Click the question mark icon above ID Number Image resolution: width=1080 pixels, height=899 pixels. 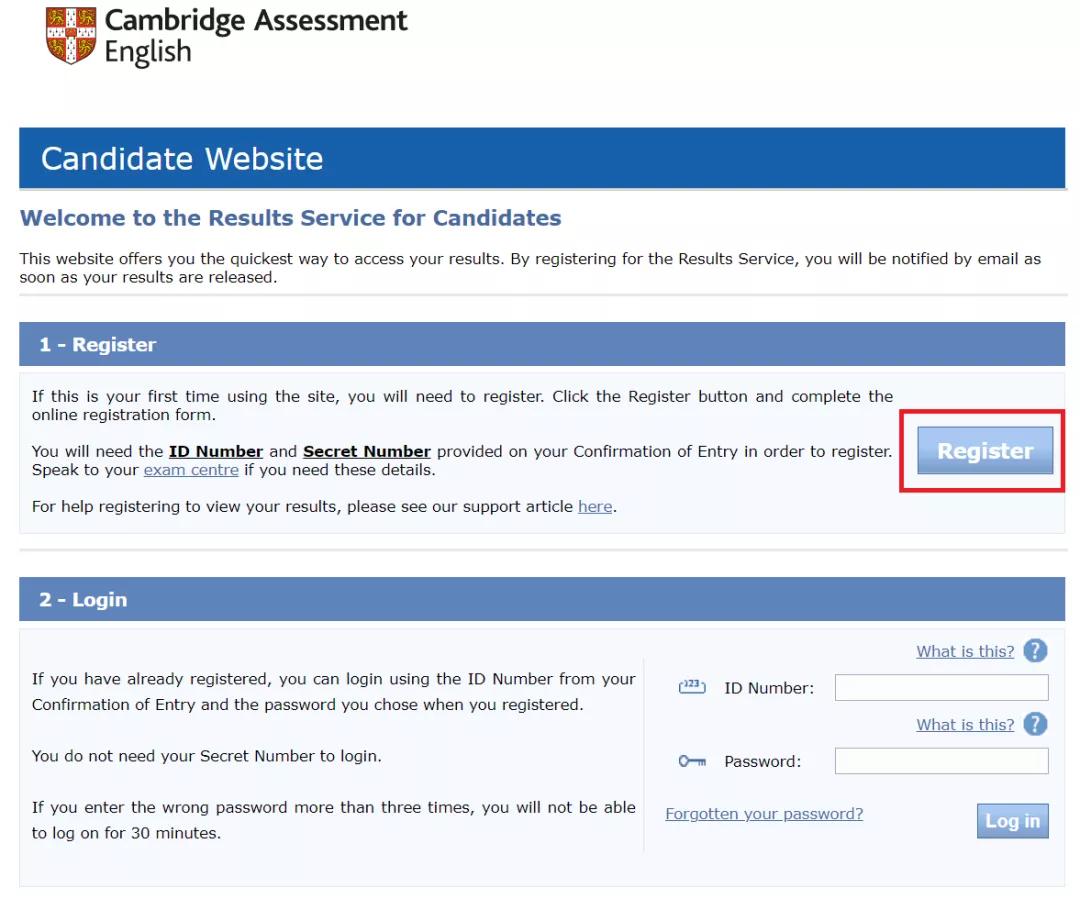click(x=1036, y=651)
